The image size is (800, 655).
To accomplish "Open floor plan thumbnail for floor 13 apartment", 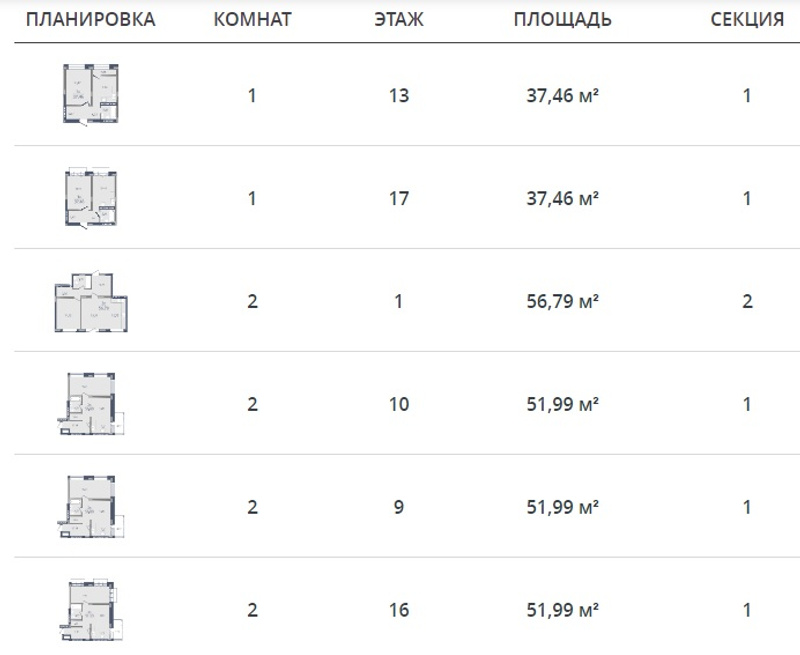I will point(90,96).
